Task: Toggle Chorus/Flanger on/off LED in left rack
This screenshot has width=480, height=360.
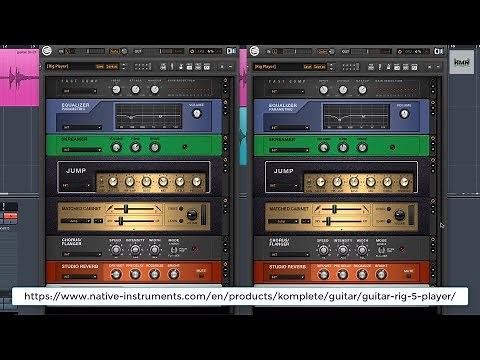Action: pos(194,249)
